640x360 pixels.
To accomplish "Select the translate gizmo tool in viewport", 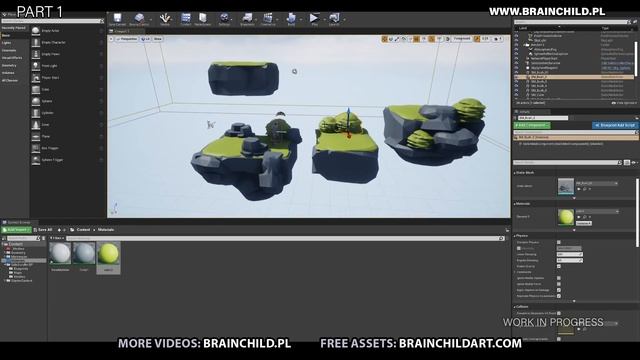I will pos(384,39).
